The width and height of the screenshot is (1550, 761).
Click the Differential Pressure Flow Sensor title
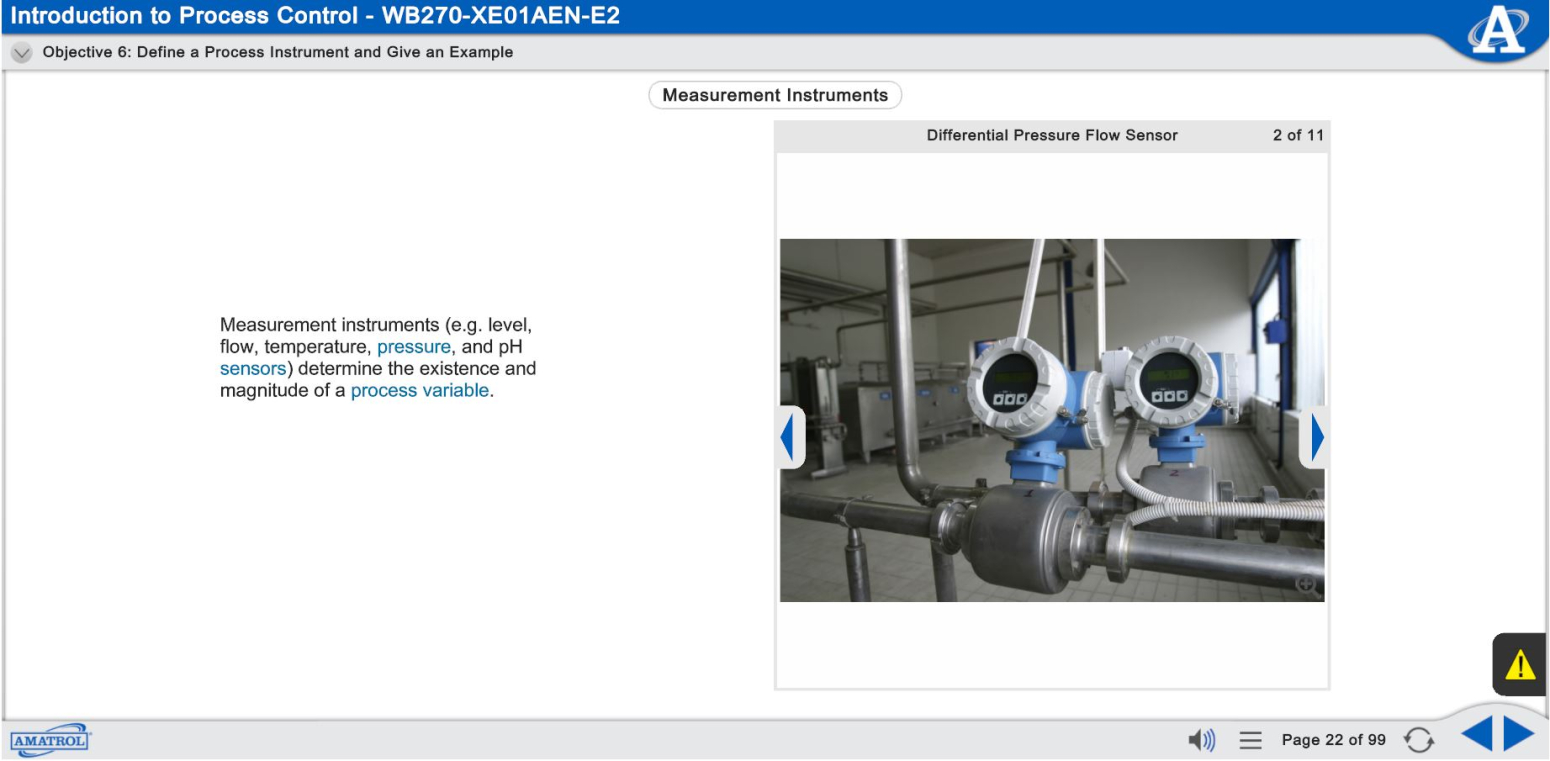[1051, 134]
